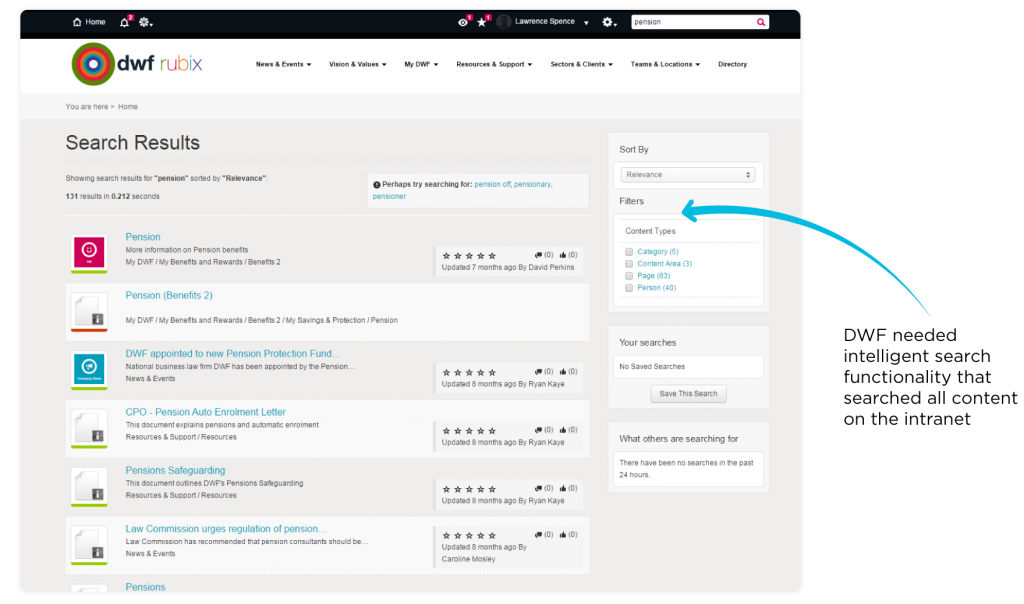Open the Pensions result at list bottom
The height and width of the screenshot is (604, 1024).
coord(145,587)
